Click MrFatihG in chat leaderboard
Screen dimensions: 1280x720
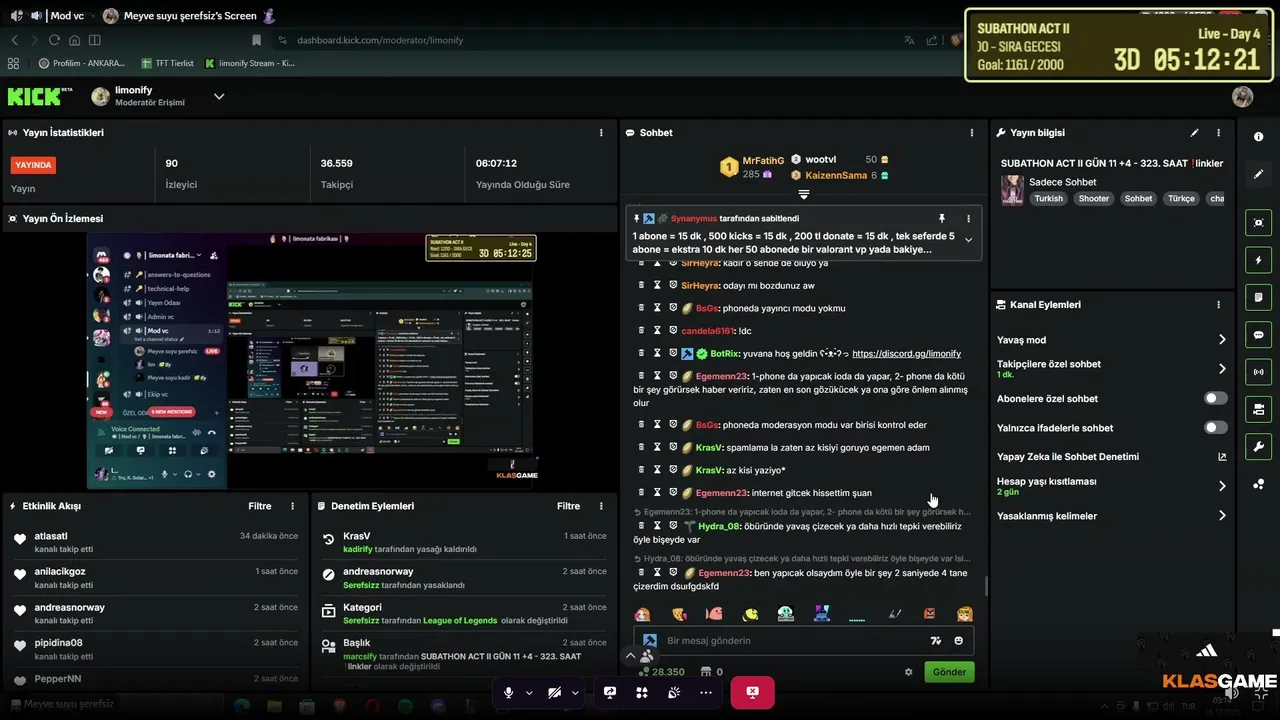(763, 160)
